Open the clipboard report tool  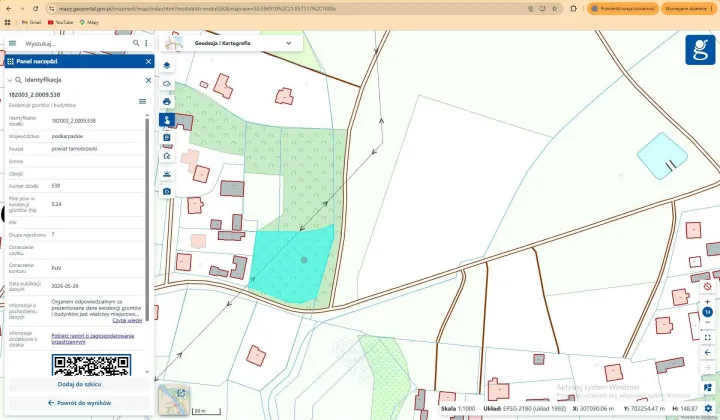coord(167,137)
